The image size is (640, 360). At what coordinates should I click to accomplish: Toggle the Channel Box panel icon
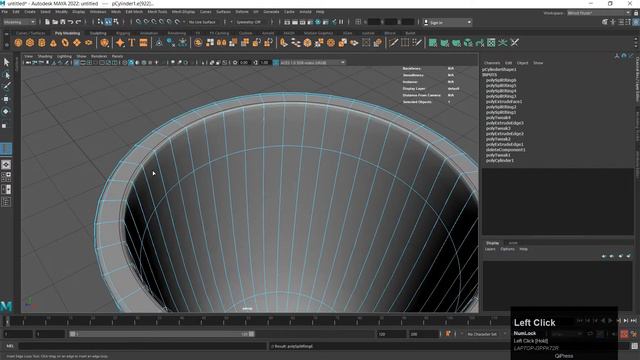(x=636, y=22)
